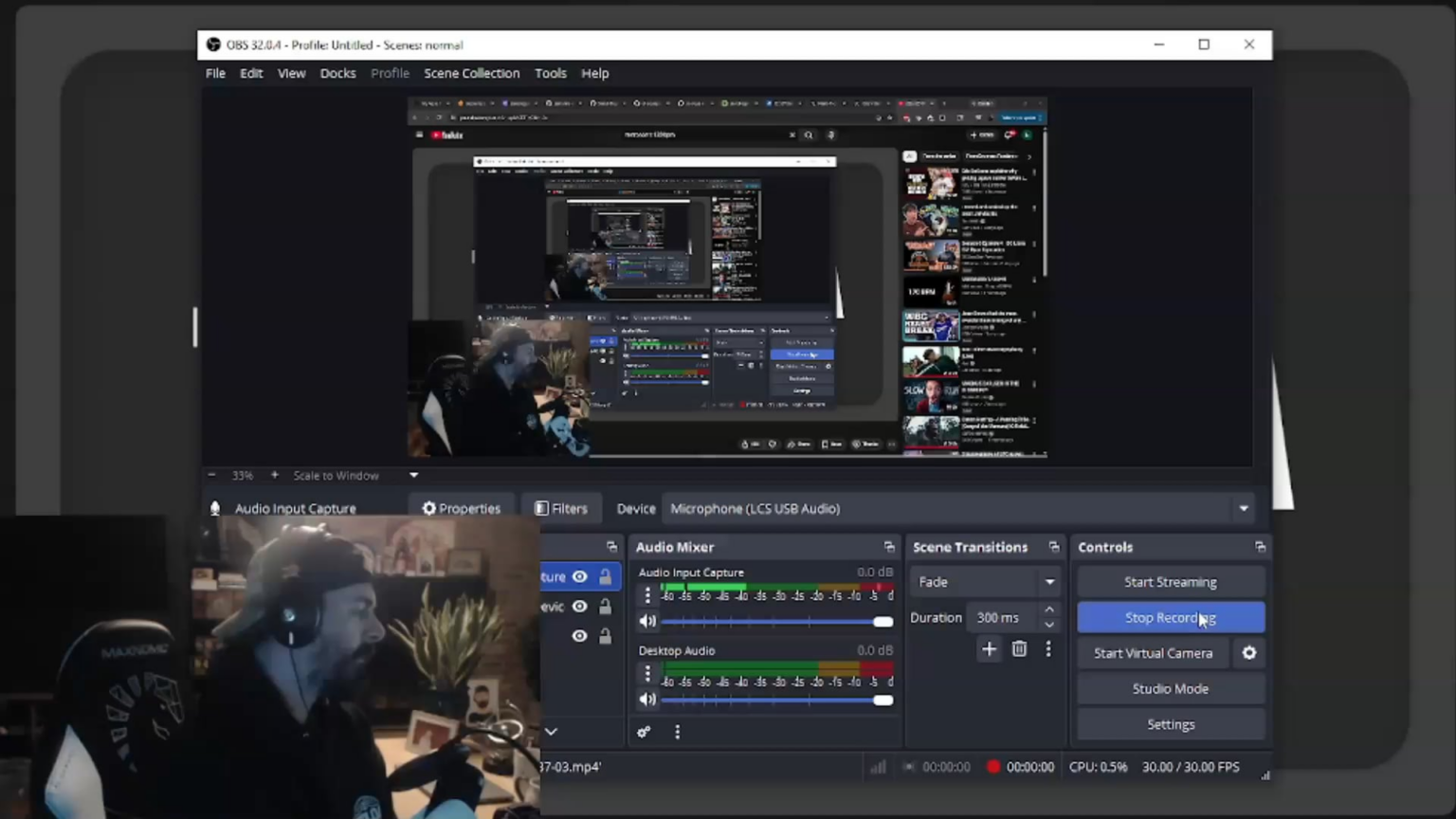1456x819 pixels.
Task: Toggle visibility eye of the selected source
Action: tap(579, 576)
